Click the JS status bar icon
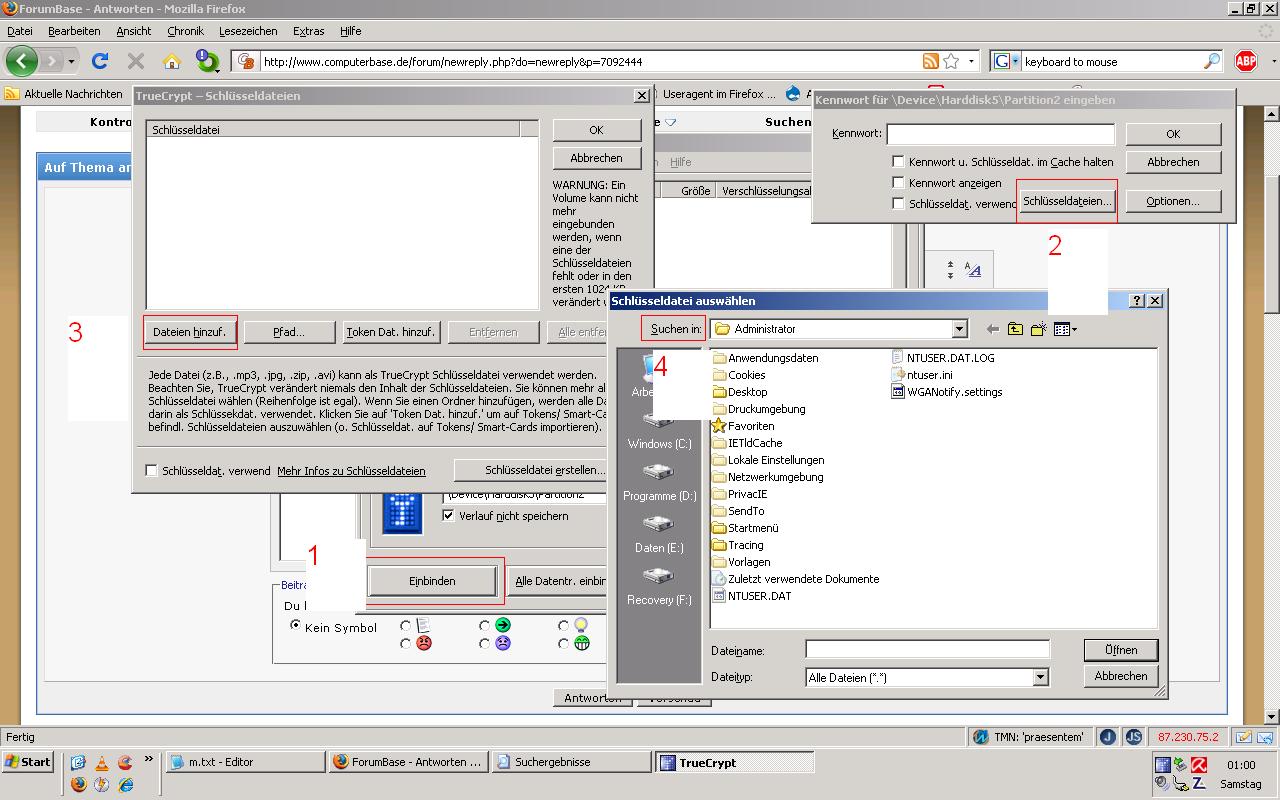The image size is (1280, 800). point(1133,737)
